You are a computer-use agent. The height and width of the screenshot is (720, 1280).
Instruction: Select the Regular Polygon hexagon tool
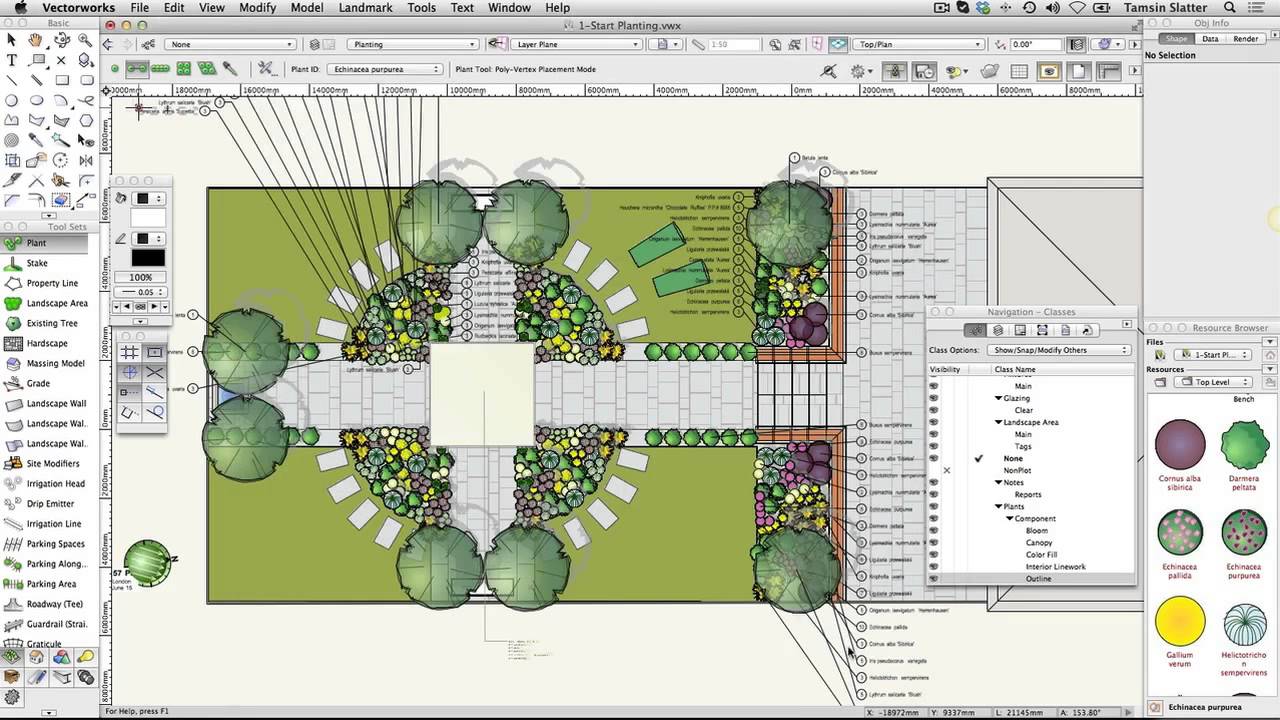click(85, 120)
